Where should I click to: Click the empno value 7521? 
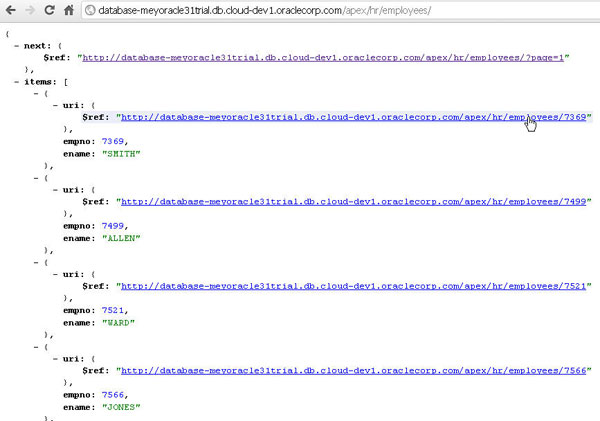tap(112, 310)
